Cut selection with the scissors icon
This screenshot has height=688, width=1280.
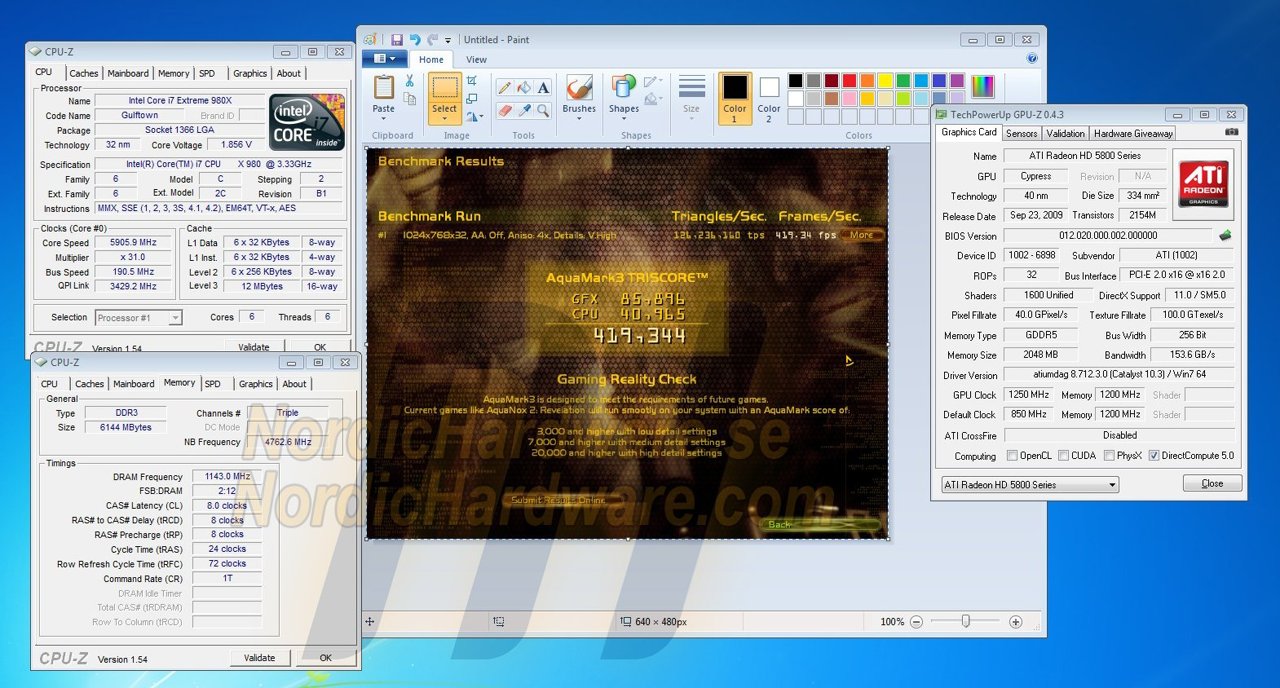point(409,81)
